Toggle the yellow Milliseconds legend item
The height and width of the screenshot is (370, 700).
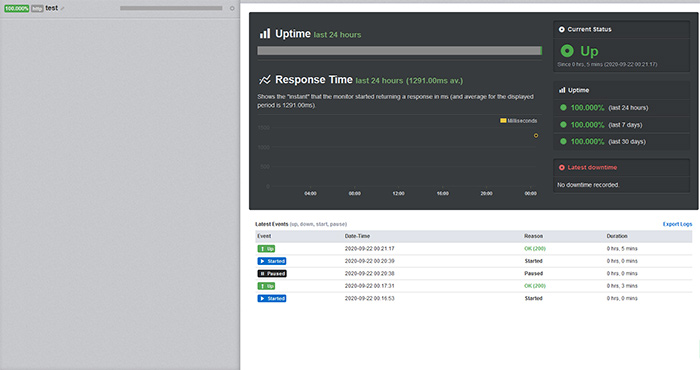(x=518, y=121)
